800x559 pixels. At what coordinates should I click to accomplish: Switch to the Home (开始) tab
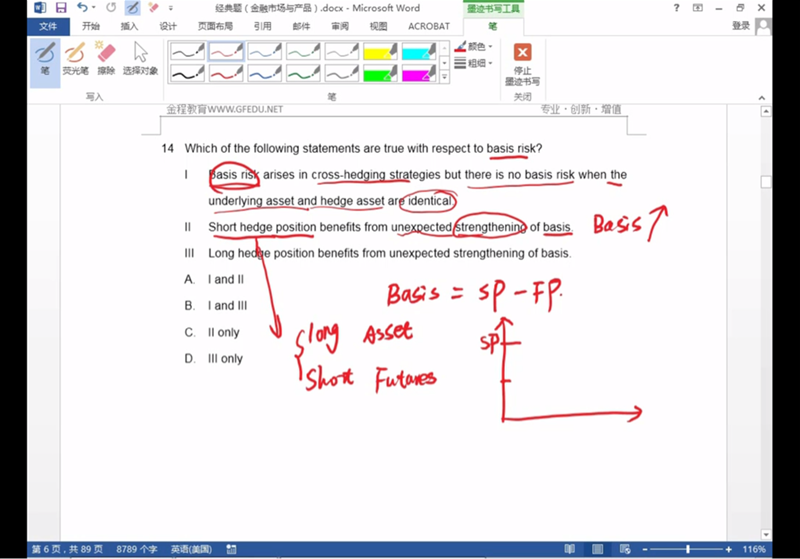(91, 26)
